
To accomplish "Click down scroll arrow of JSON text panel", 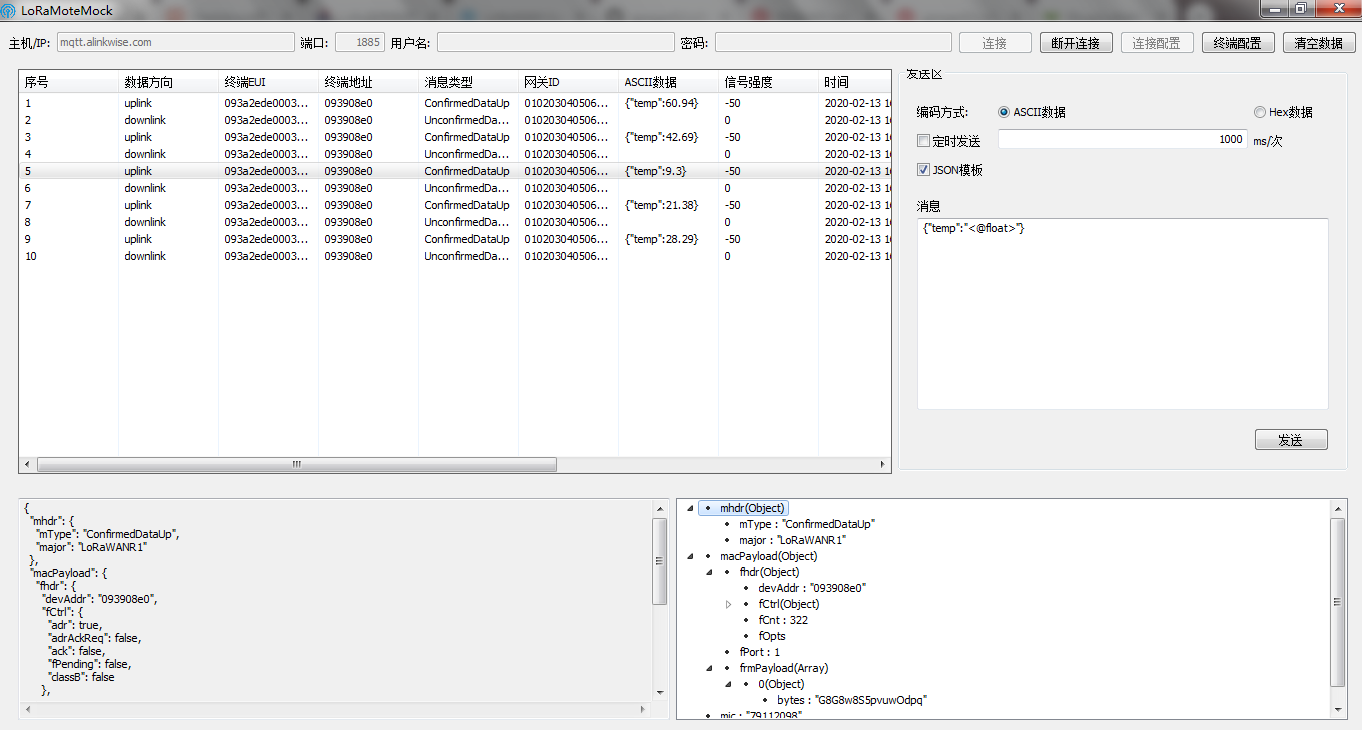I will coord(659,692).
